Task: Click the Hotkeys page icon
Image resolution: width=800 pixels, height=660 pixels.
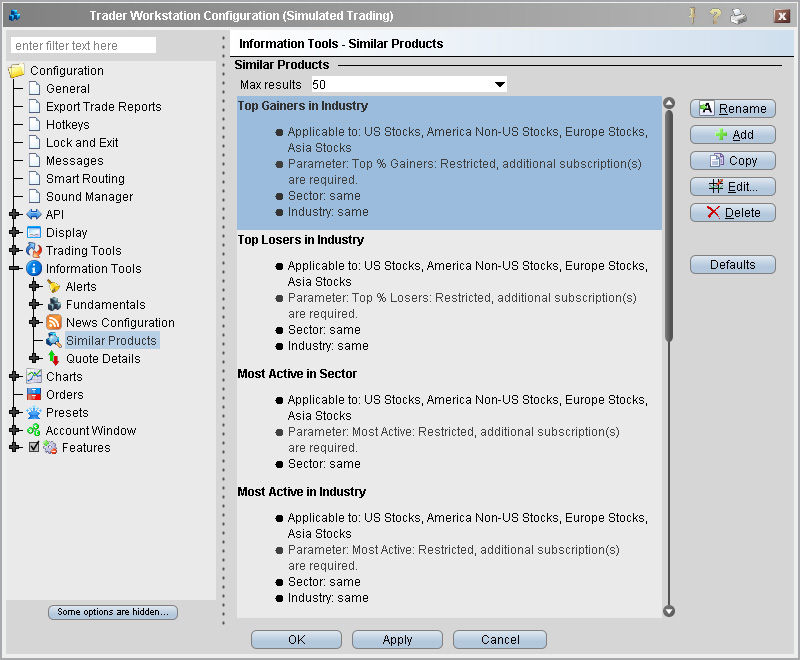Action: [35, 124]
